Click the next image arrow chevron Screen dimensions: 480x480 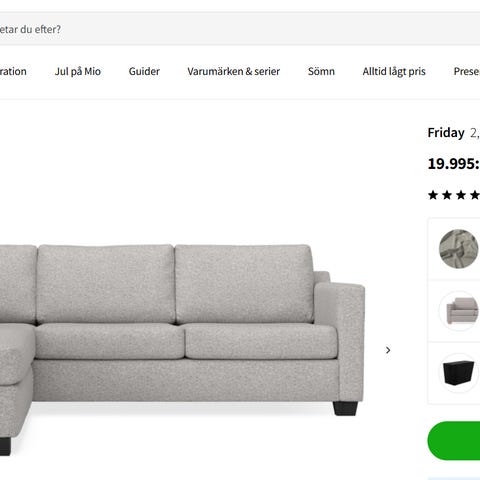click(388, 350)
